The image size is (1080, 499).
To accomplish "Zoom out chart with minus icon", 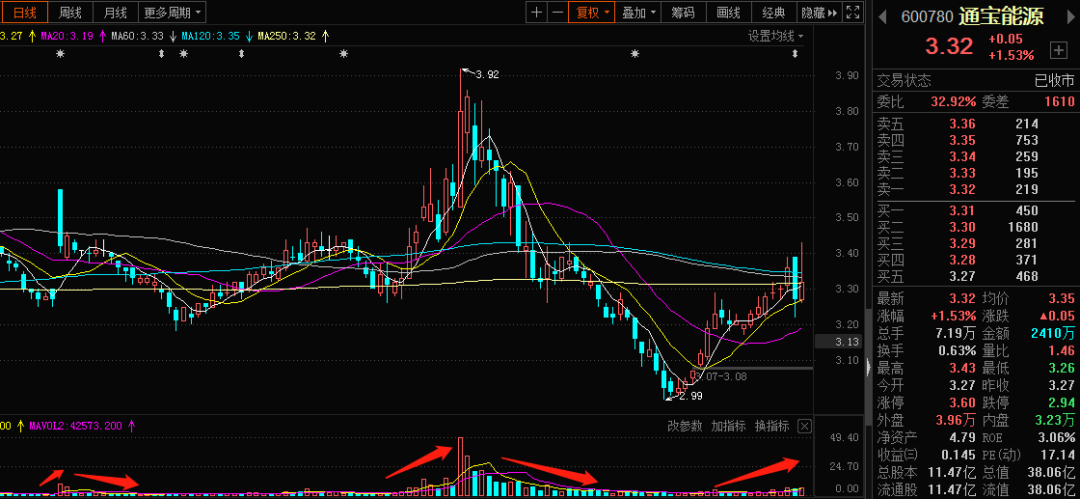I will pos(556,12).
